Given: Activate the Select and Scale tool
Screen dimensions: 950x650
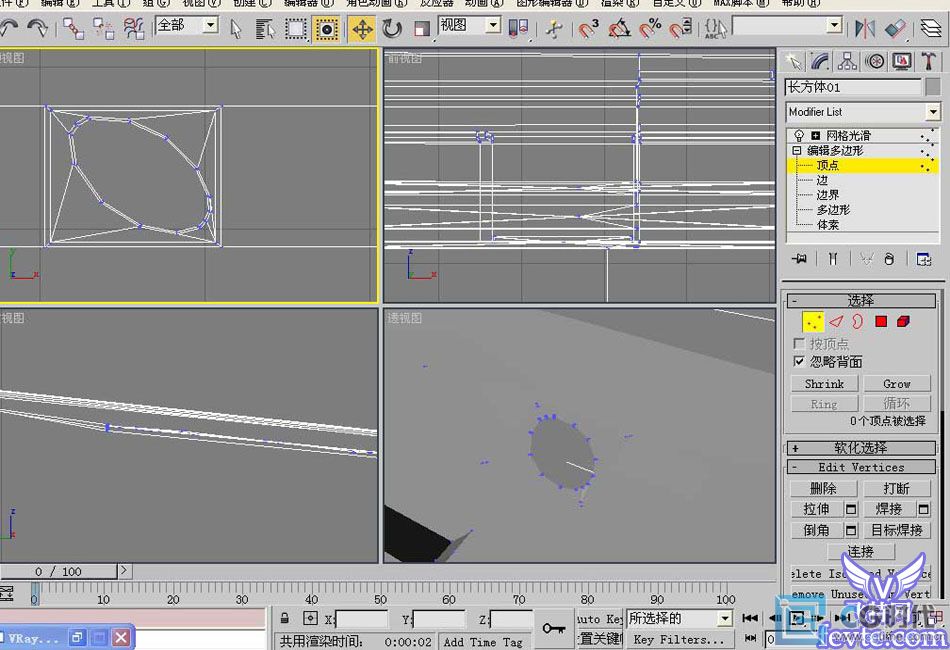Looking at the screenshot, I should 422,28.
